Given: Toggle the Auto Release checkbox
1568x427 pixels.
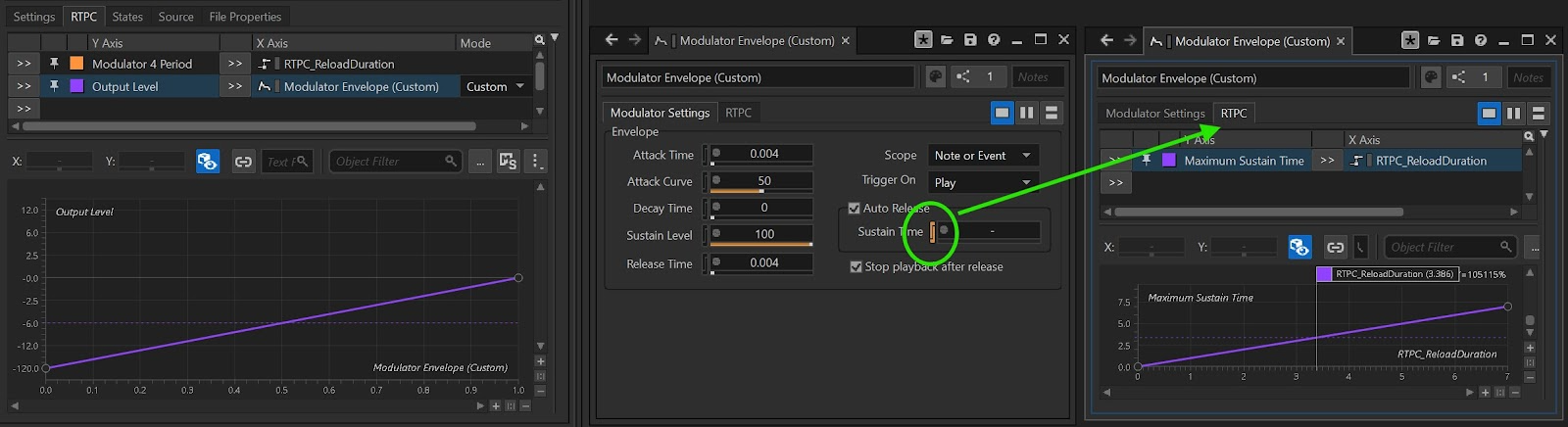Looking at the screenshot, I should click(855, 209).
